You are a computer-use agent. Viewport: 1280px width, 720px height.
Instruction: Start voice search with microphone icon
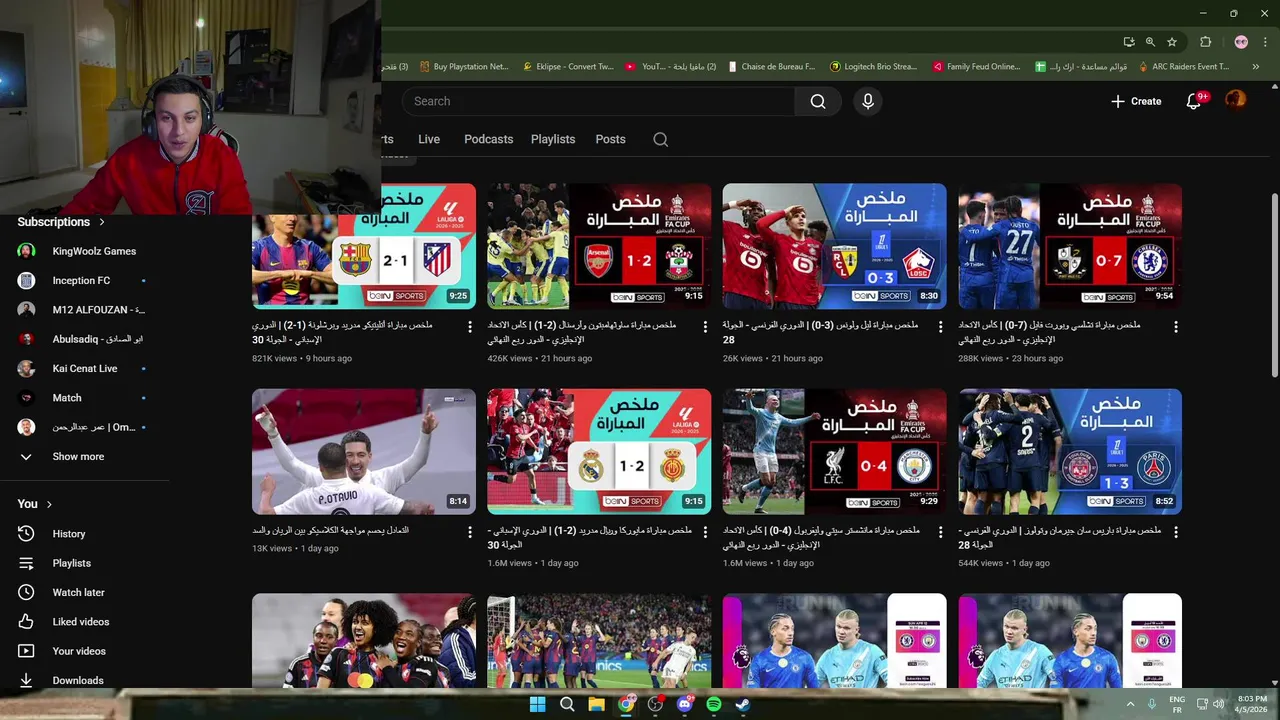(868, 101)
